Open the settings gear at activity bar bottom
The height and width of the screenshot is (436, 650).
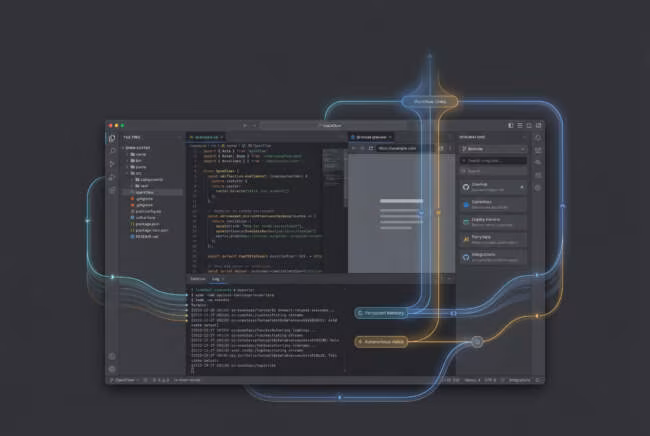pyautogui.click(x=112, y=369)
